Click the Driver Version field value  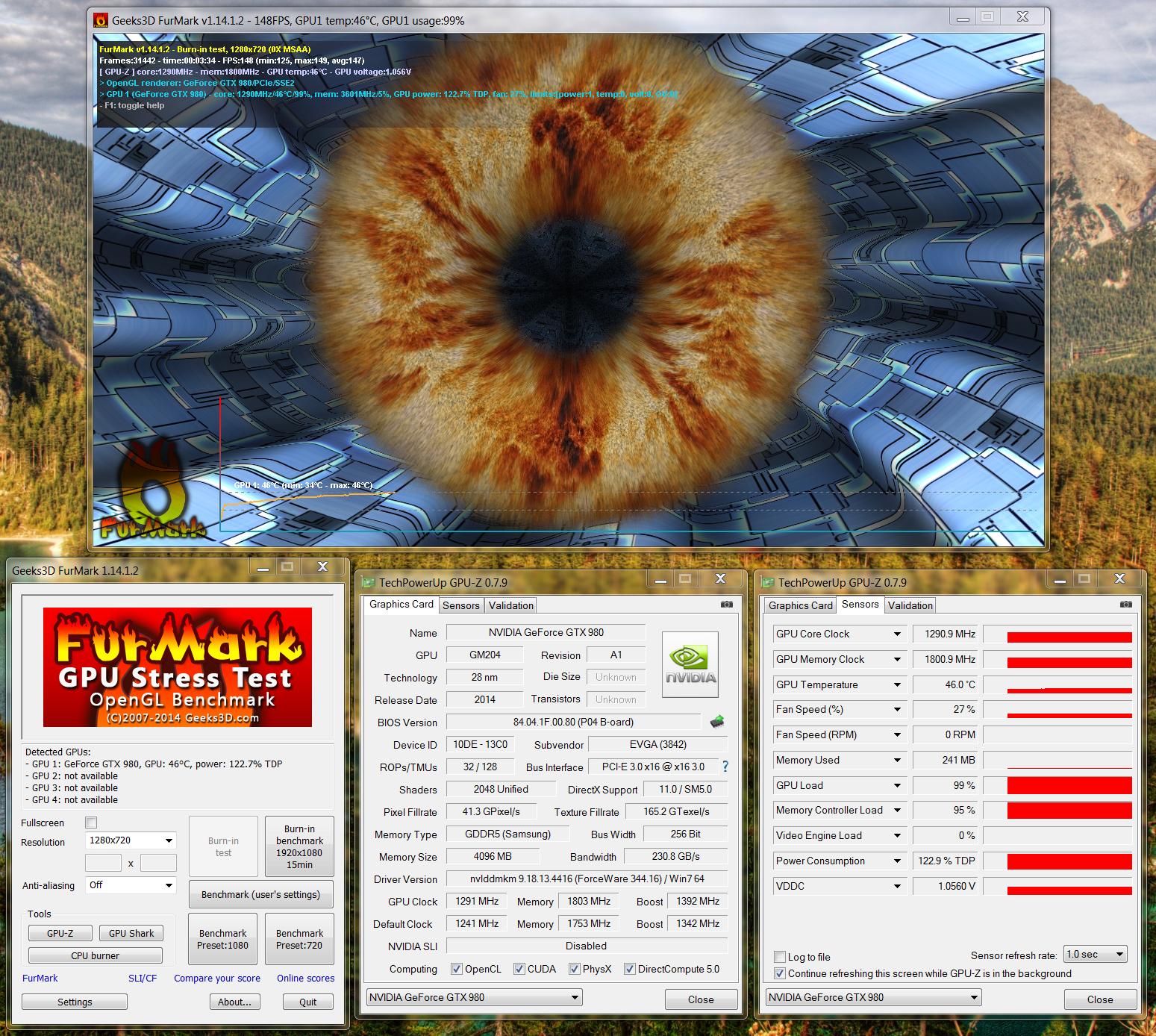(587, 879)
